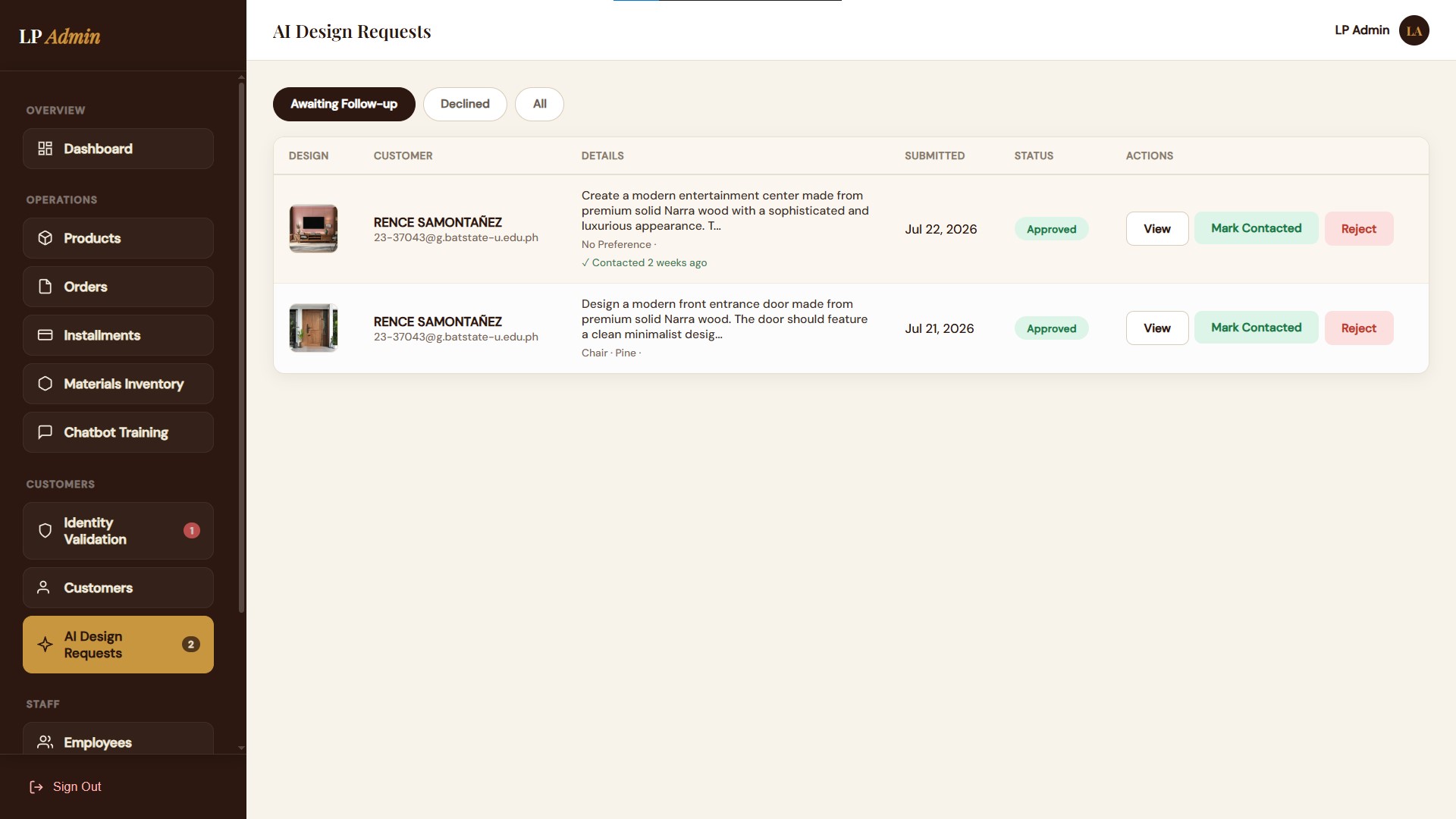Open Dashboard in the sidebar
1456x819 pixels.
coord(118,149)
